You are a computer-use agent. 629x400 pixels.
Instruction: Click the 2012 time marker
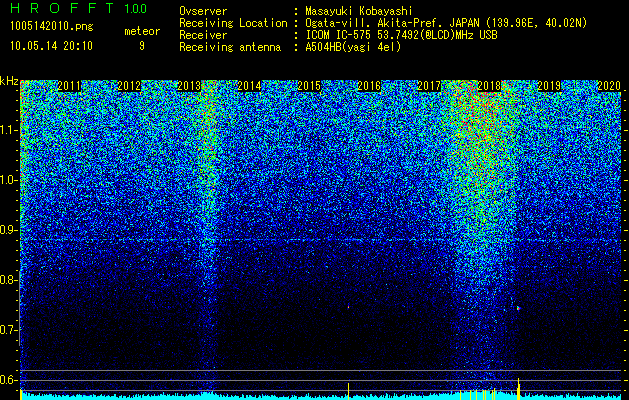pos(129,86)
